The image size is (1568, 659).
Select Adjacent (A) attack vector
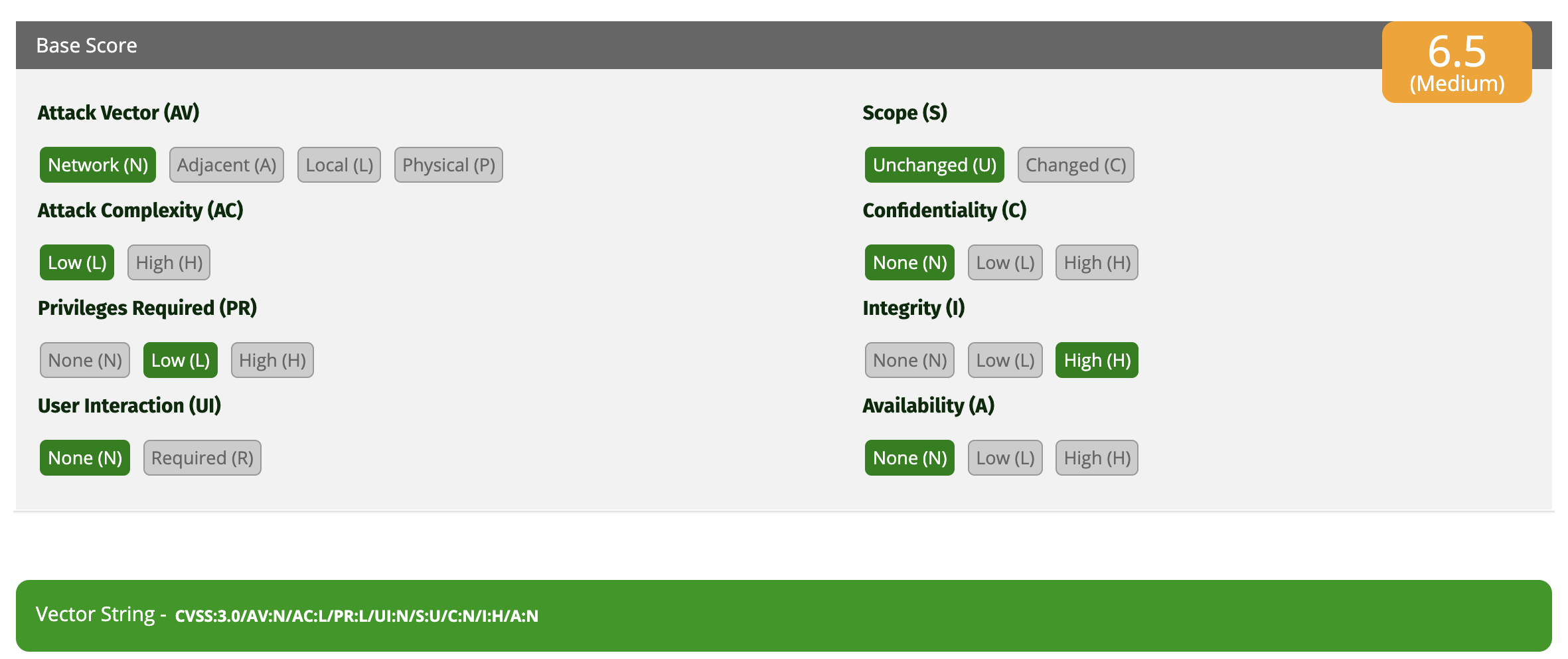coord(226,165)
